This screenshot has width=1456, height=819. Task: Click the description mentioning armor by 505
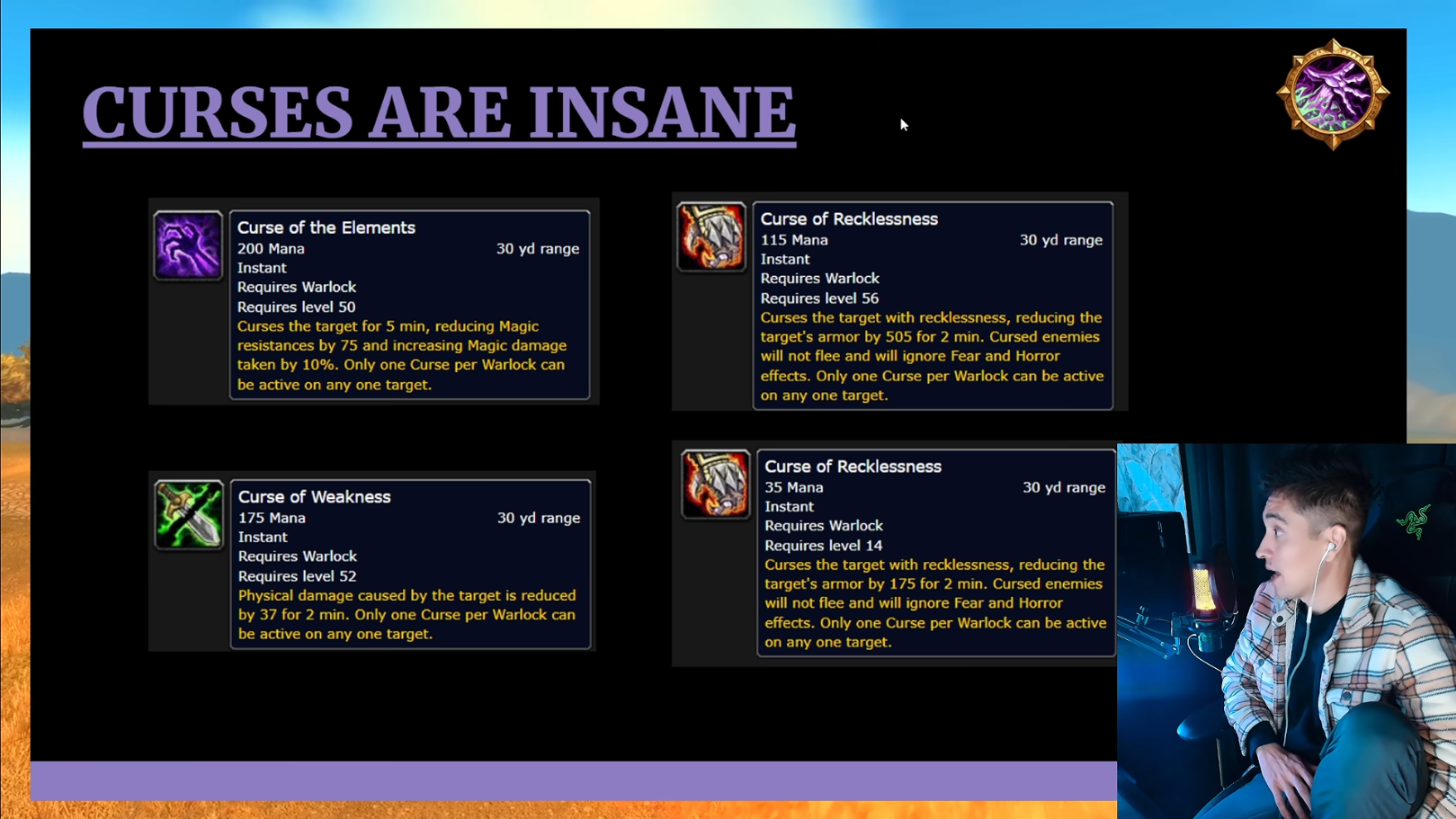[x=932, y=356]
